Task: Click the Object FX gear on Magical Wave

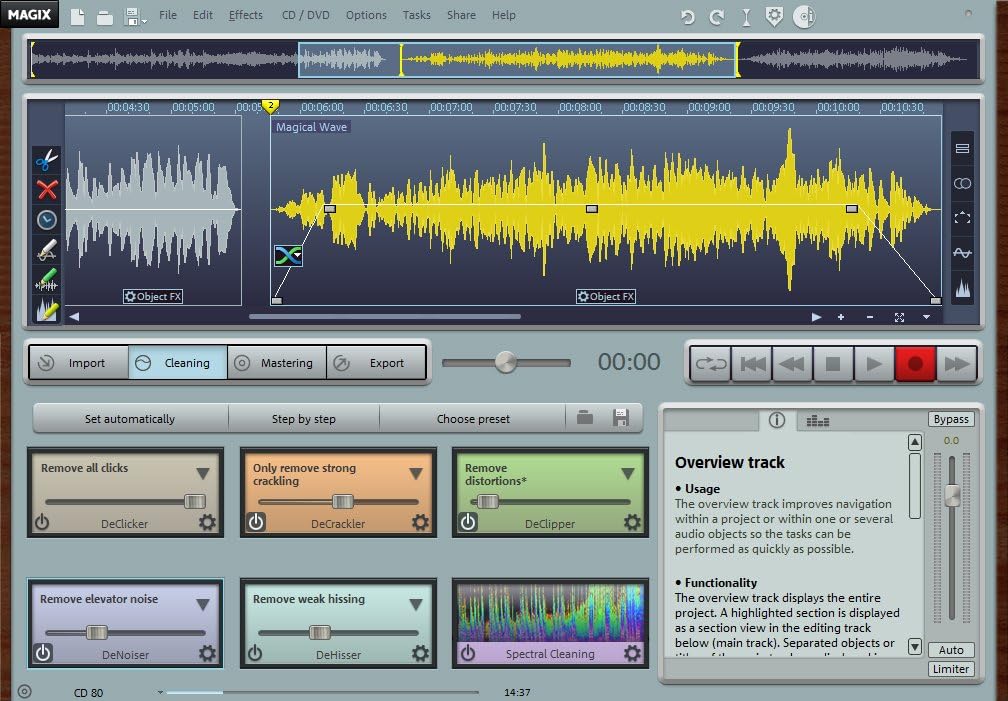Action: pyautogui.click(x=582, y=296)
